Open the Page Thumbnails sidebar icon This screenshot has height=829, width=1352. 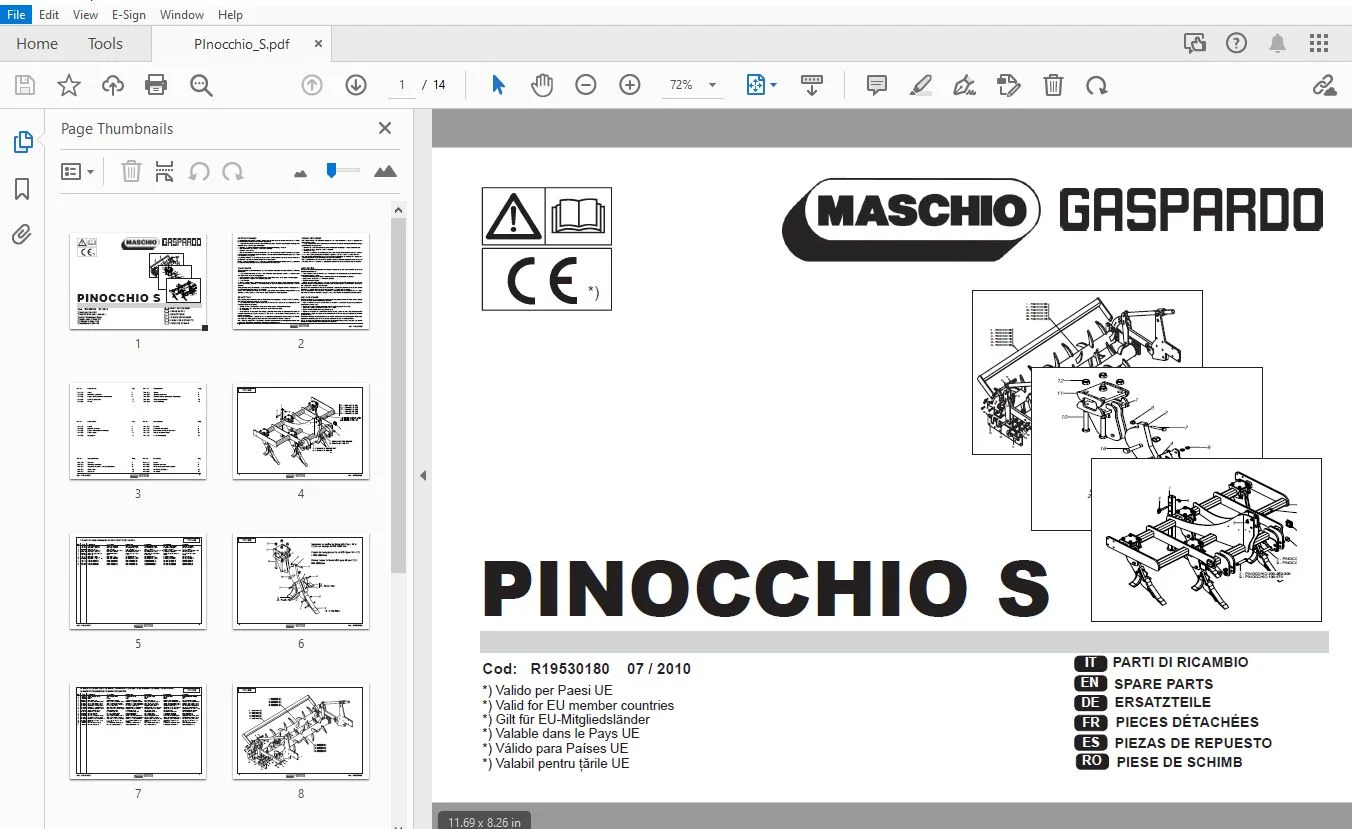pos(22,142)
